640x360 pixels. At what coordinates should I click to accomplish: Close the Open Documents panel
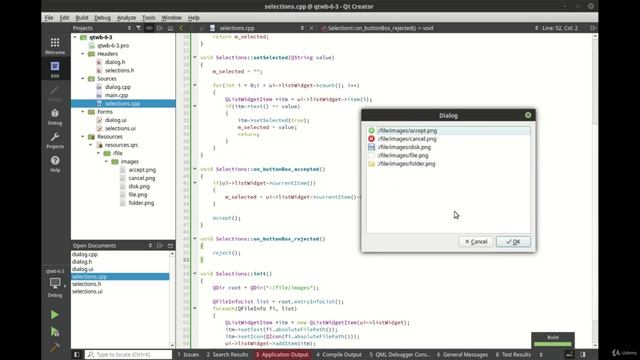pyautogui.click(x=170, y=245)
